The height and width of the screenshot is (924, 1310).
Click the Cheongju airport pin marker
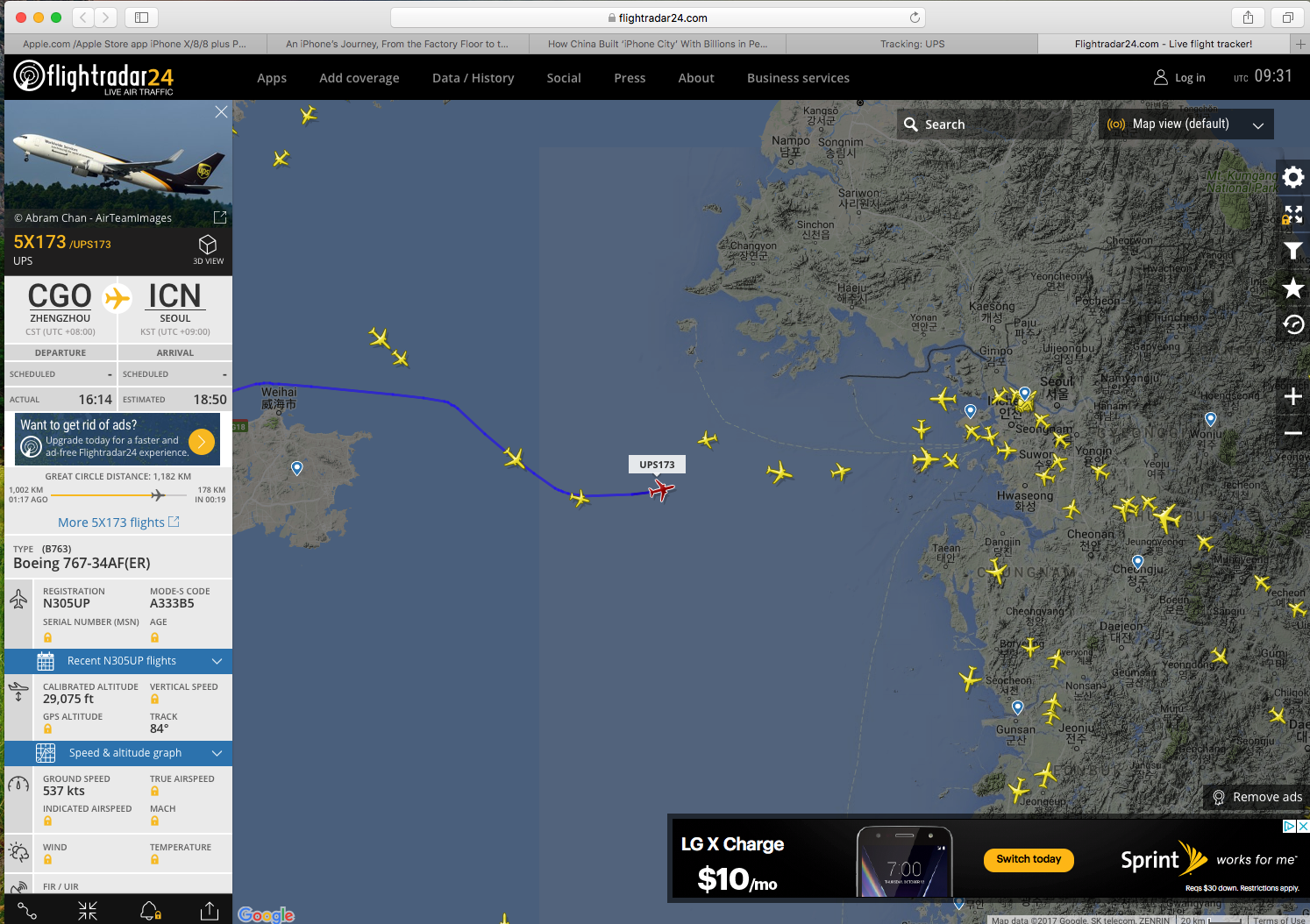[1137, 562]
